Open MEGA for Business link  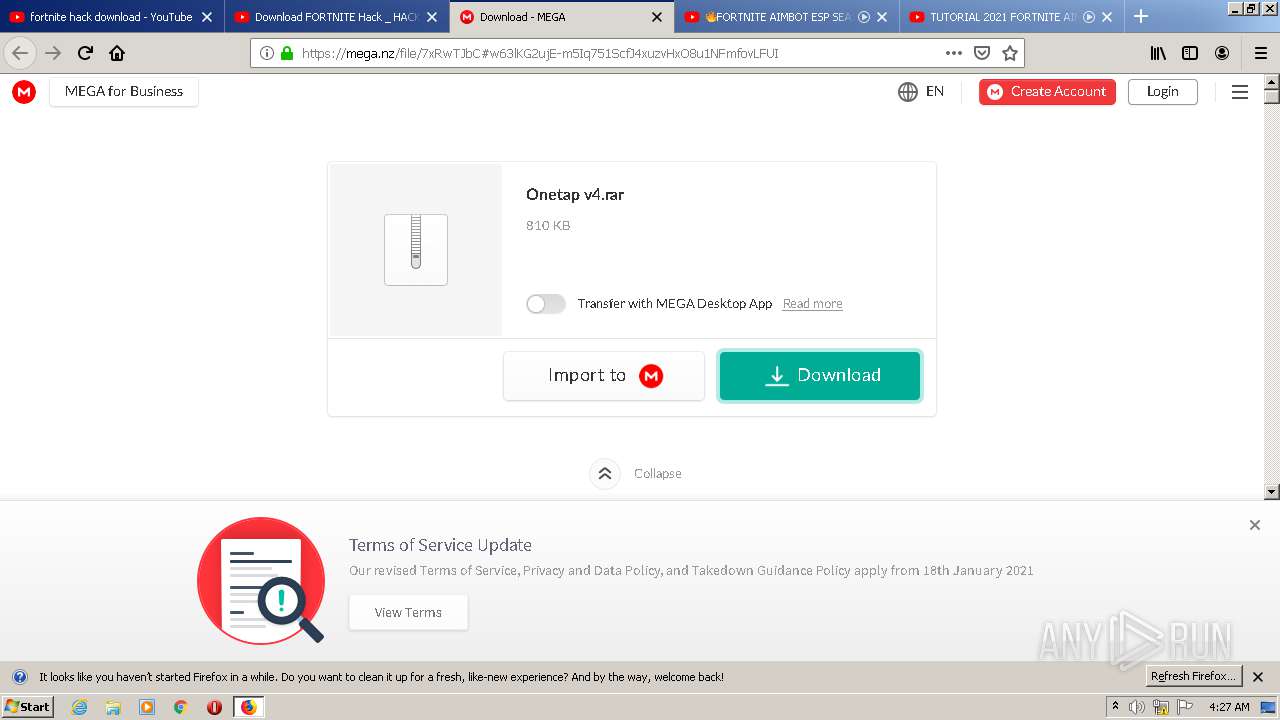124,92
